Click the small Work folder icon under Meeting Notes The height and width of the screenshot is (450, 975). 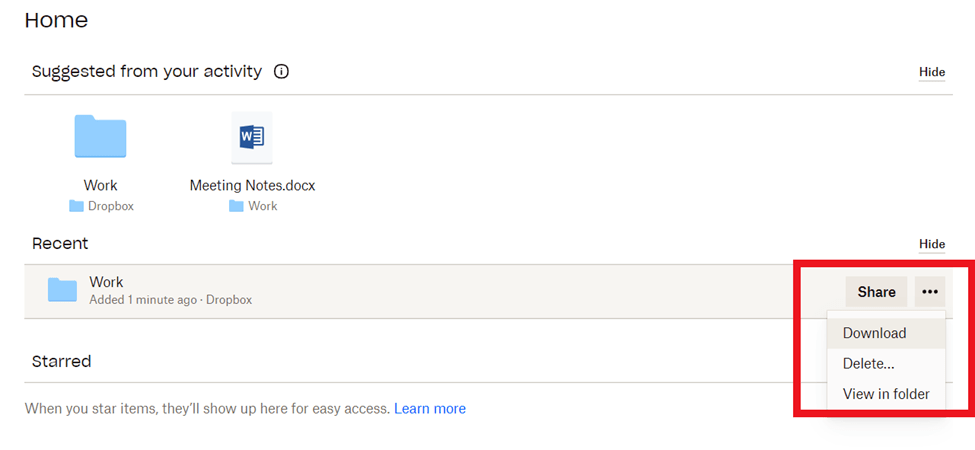point(236,206)
